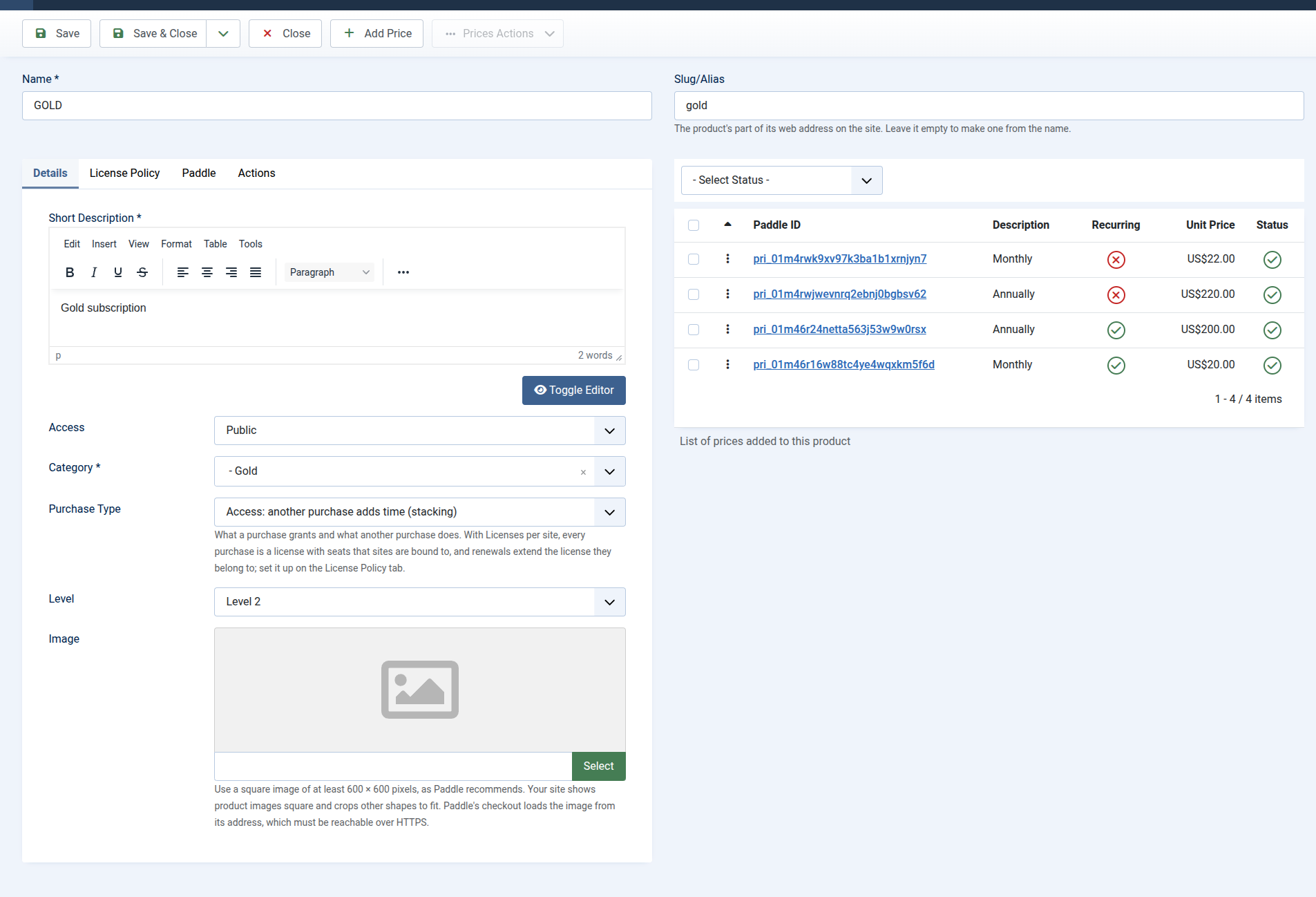Screen dimensions: 1316x897
Task: Check the pri_01m4rwjwevnrq2ebnj0bgbsv62 row checkbox
Action: click(694, 294)
